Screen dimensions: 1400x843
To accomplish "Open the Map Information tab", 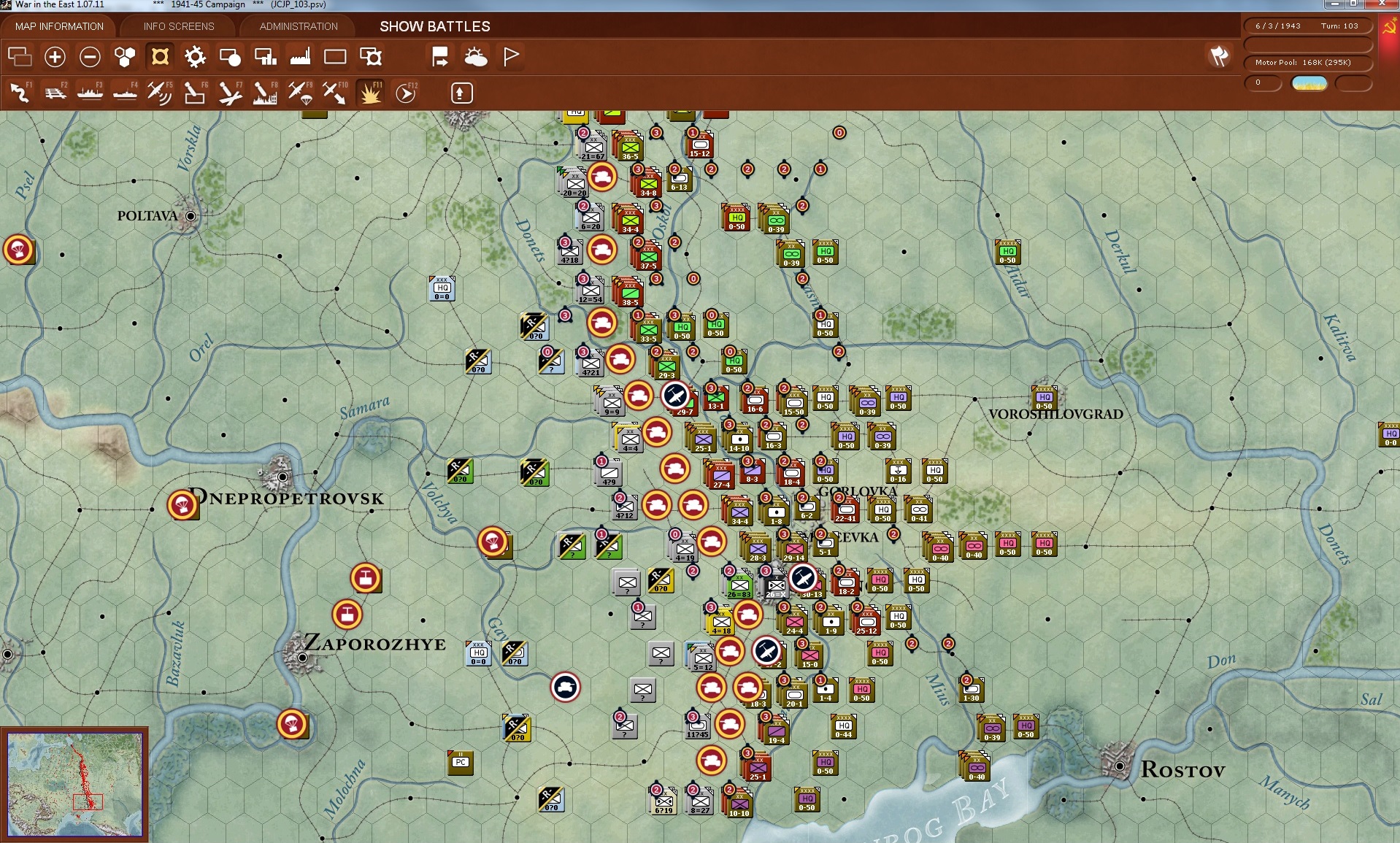I will 59,26.
